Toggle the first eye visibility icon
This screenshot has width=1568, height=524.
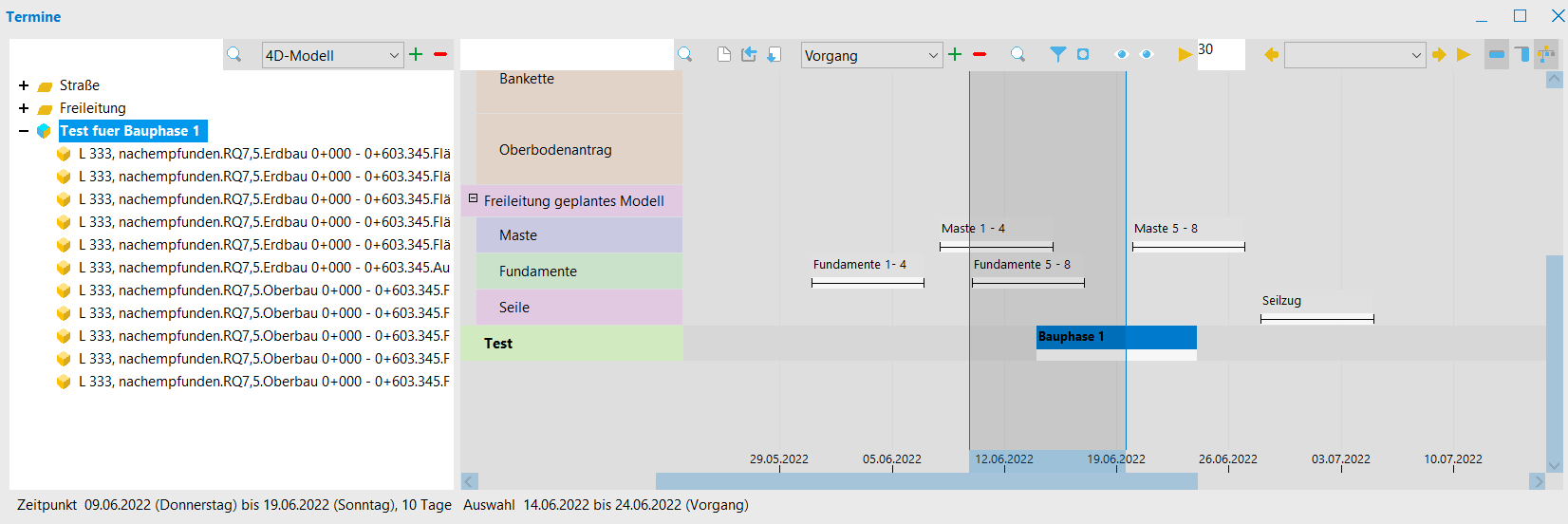click(x=1121, y=55)
